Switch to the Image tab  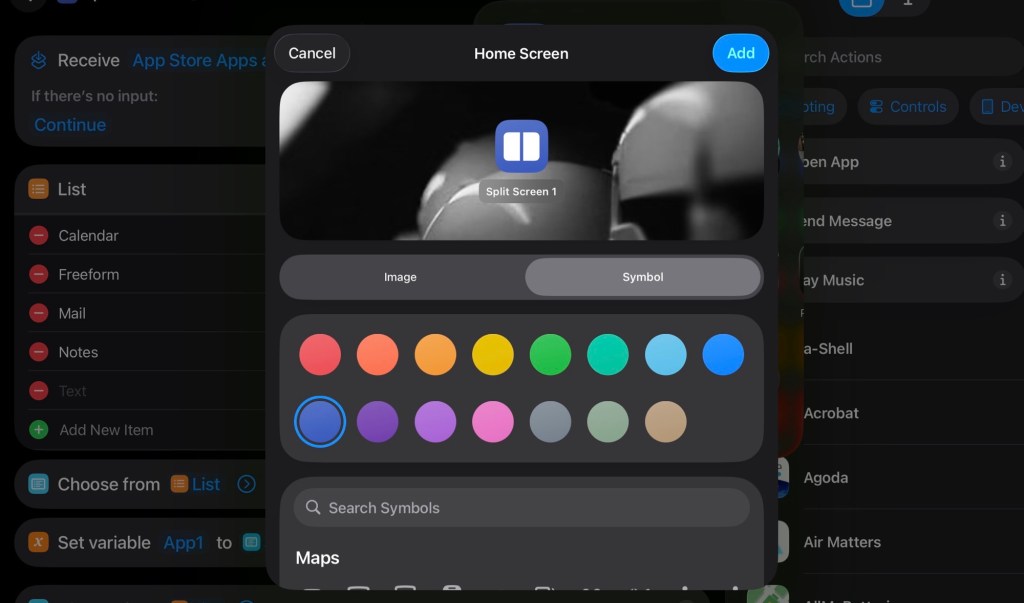pos(400,277)
